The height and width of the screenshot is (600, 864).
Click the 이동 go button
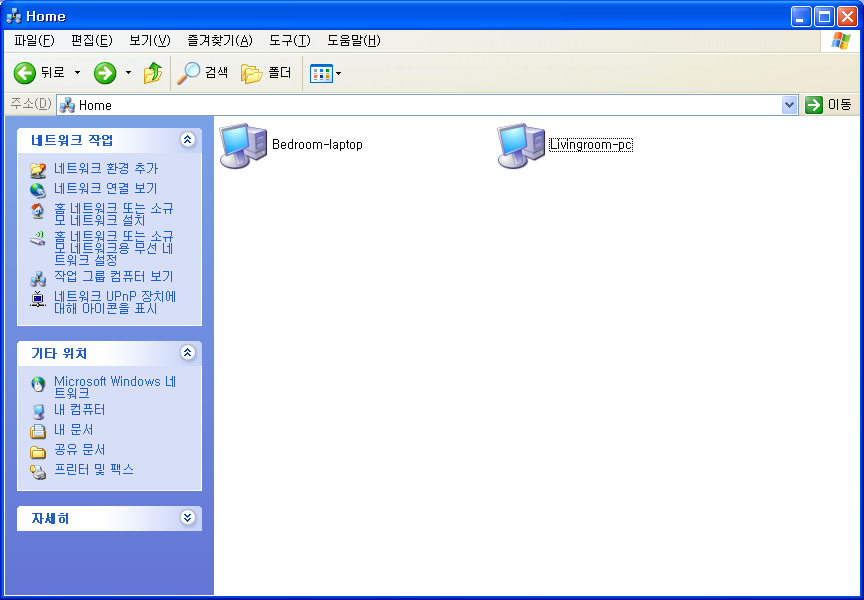(x=829, y=105)
